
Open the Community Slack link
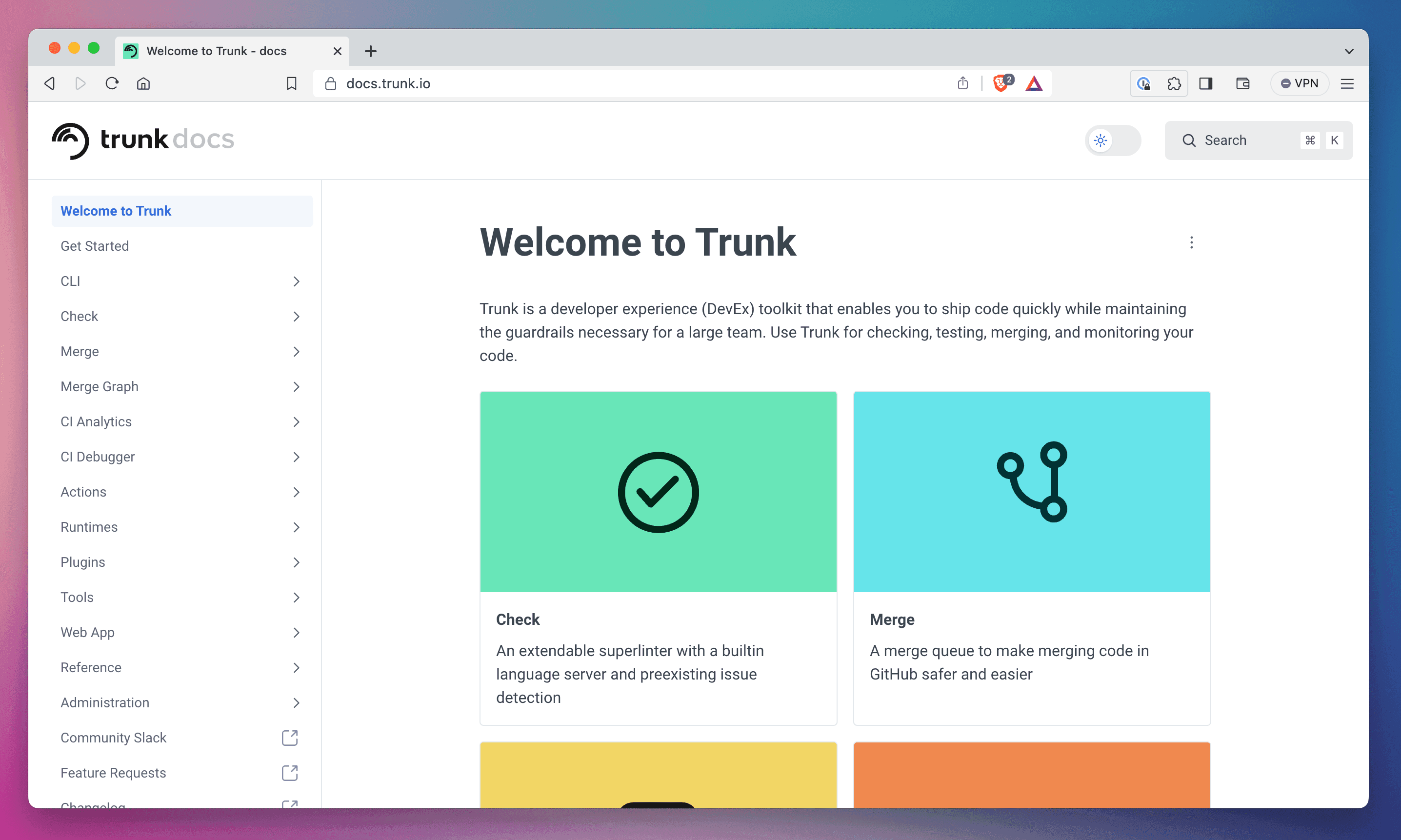pos(113,738)
